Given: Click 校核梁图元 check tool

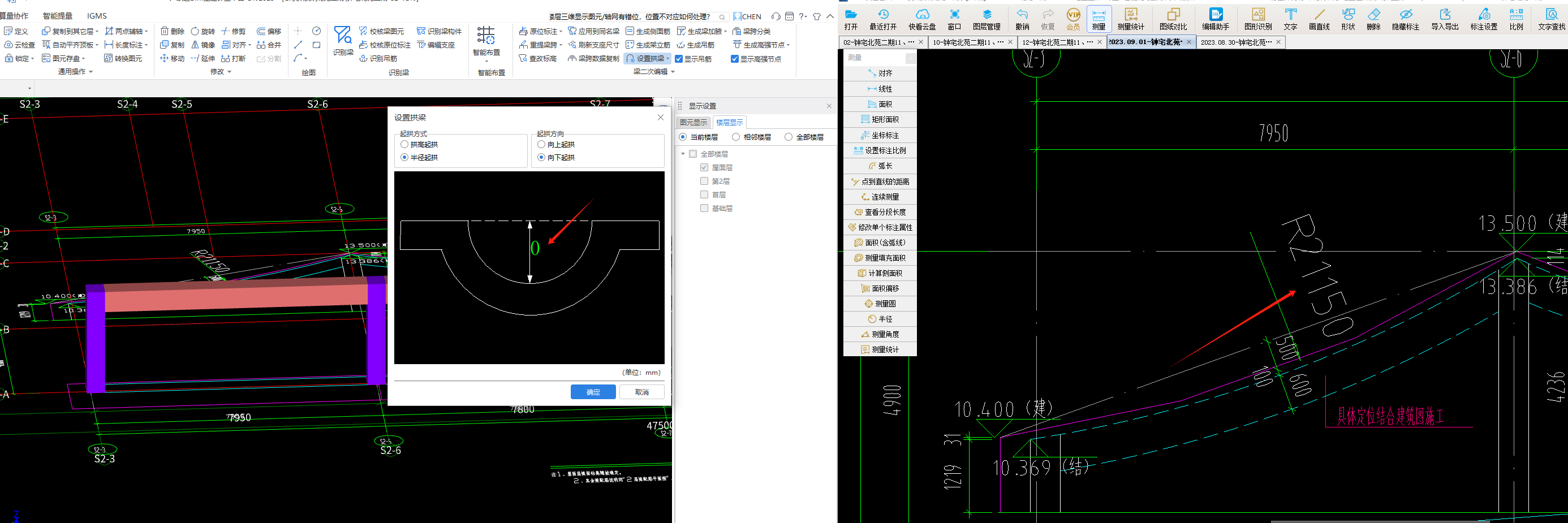Looking at the screenshot, I should pos(382,31).
